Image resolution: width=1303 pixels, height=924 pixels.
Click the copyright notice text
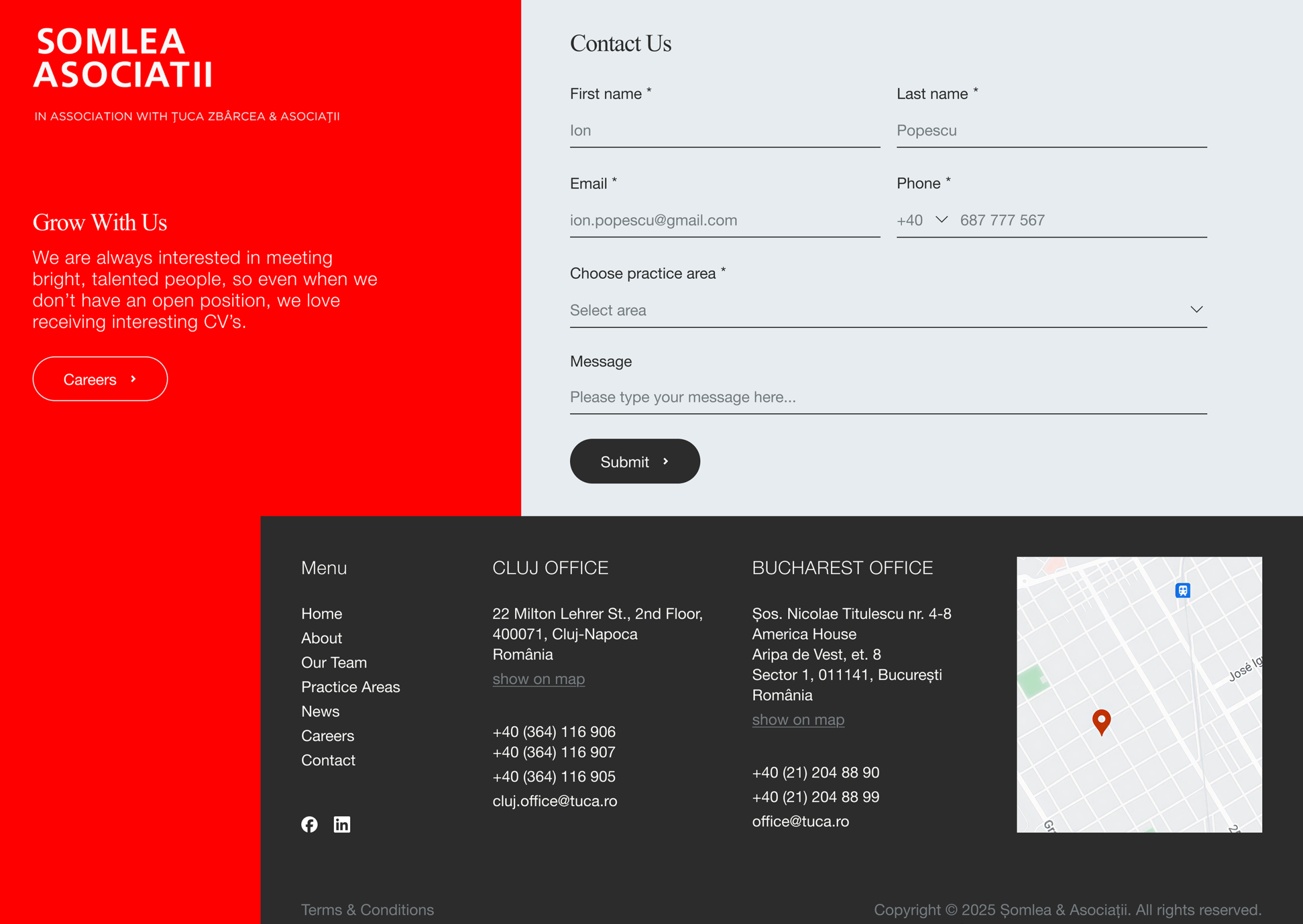[x=1067, y=909]
